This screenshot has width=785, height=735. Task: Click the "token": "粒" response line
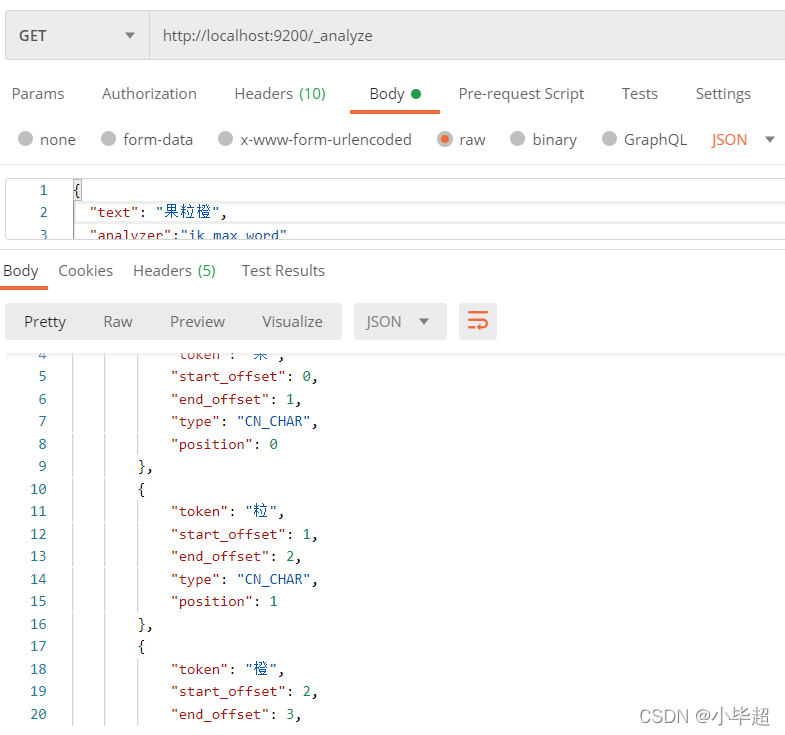click(x=228, y=511)
